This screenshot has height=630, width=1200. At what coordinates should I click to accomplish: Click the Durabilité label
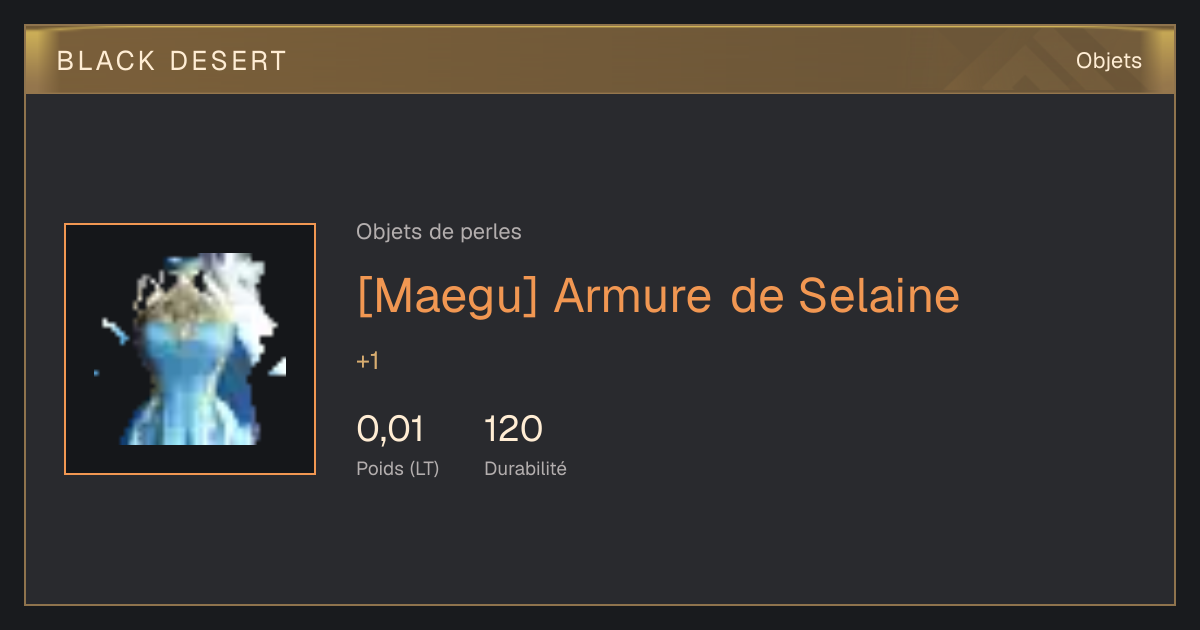pyautogui.click(x=525, y=468)
